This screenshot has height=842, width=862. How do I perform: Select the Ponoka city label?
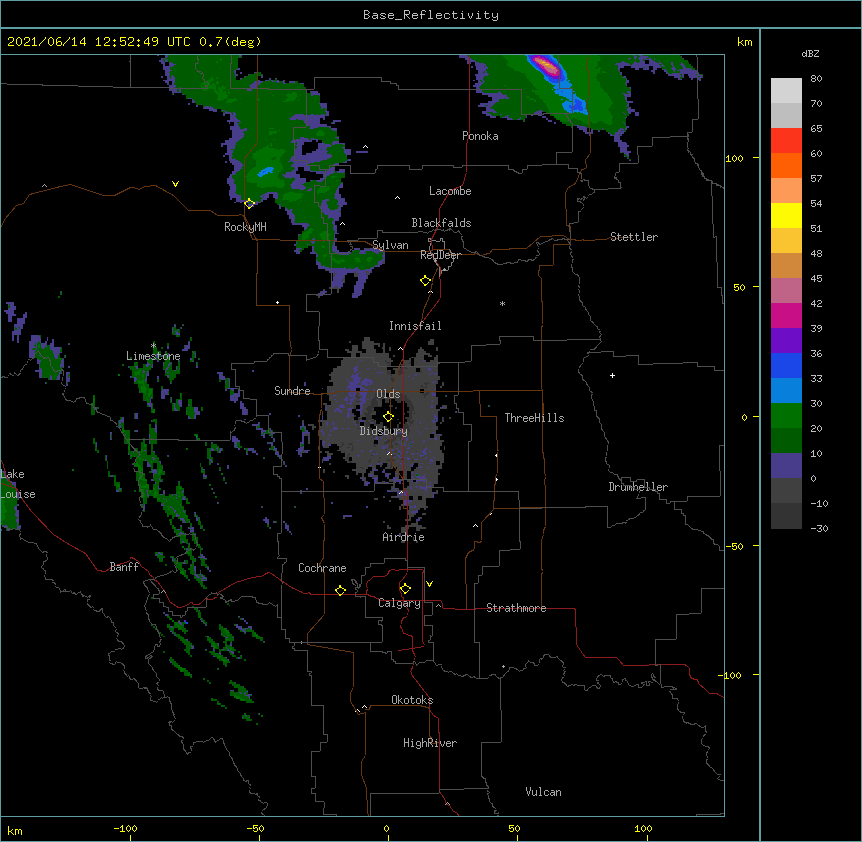[480, 136]
